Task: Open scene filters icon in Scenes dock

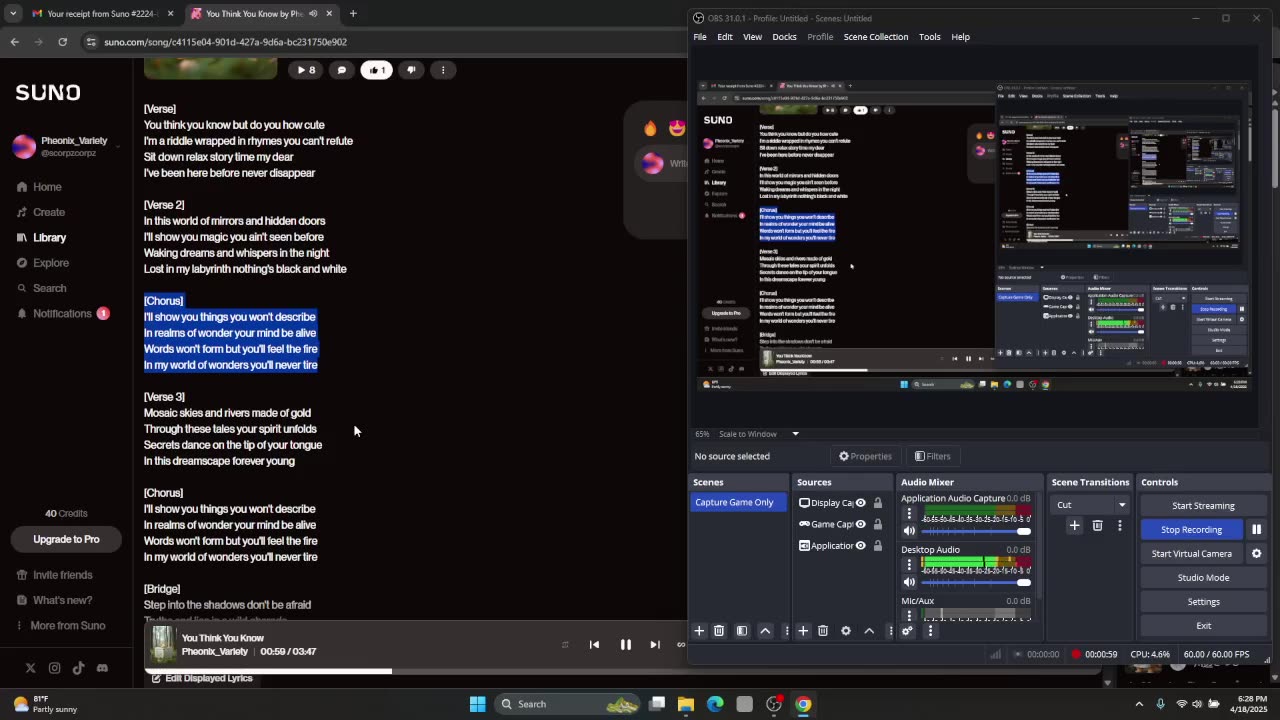Action: (x=742, y=631)
